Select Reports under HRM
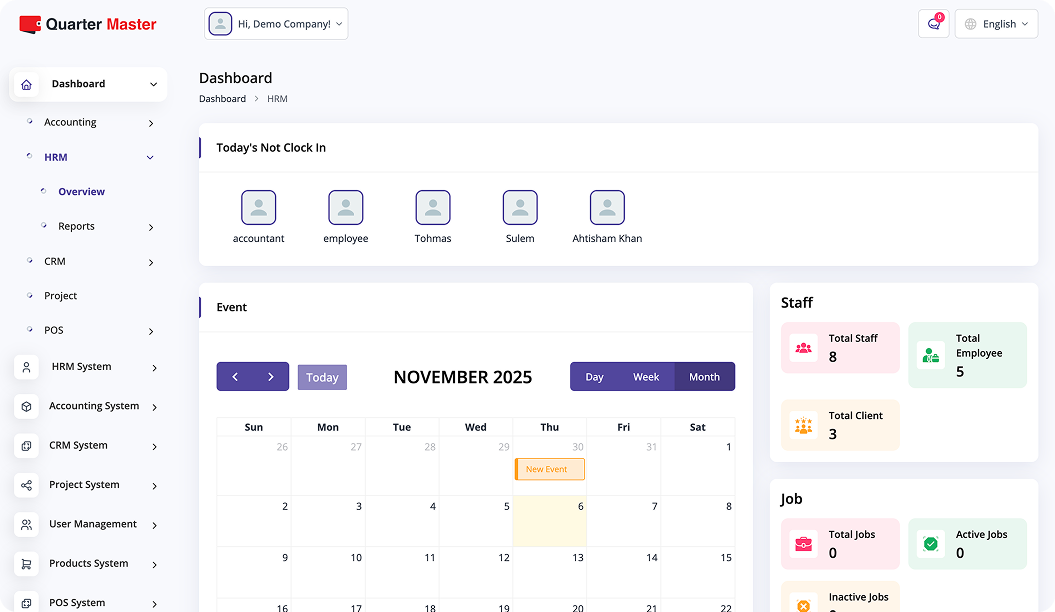The image size is (1055, 612). (78, 226)
